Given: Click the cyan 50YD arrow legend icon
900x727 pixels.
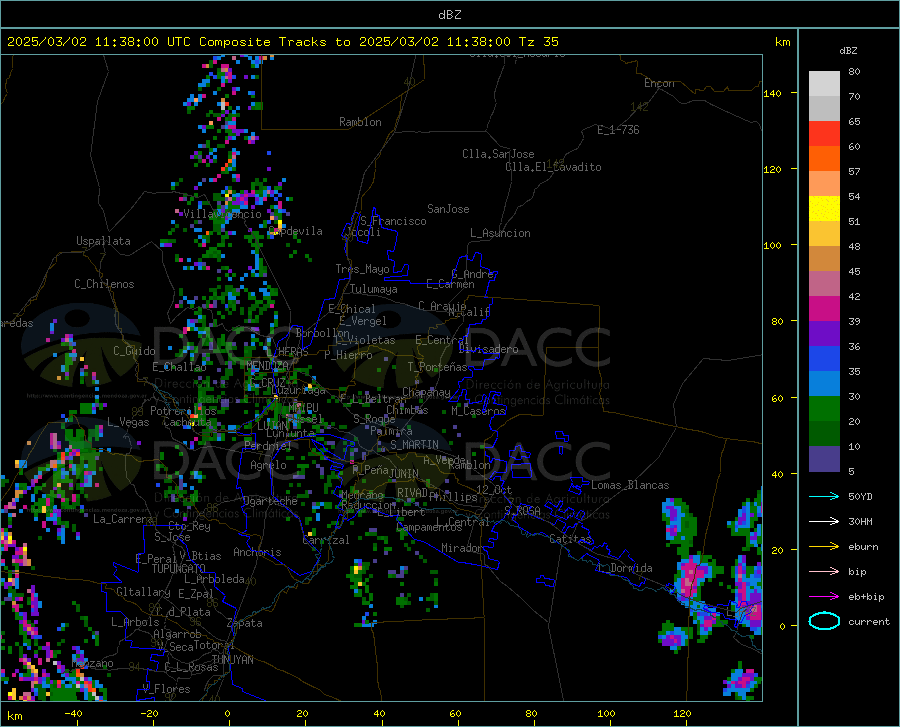Looking at the screenshot, I should click(824, 496).
